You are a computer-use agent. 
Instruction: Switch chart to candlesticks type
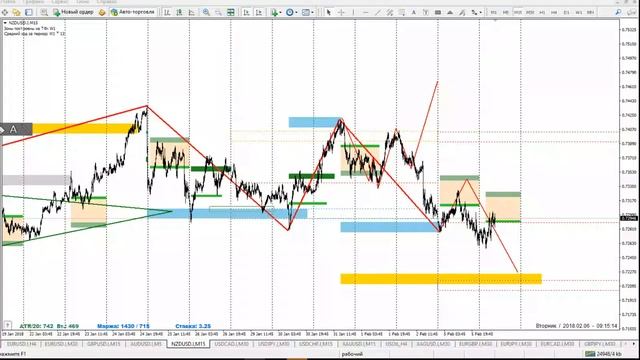coord(180,12)
